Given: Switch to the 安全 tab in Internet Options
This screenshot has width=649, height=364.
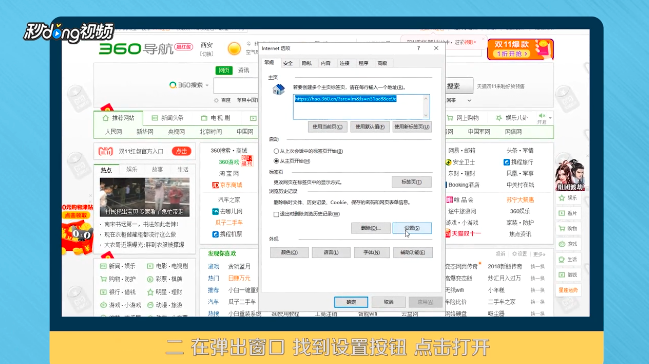Looking at the screenshot, I should [288, 63].
